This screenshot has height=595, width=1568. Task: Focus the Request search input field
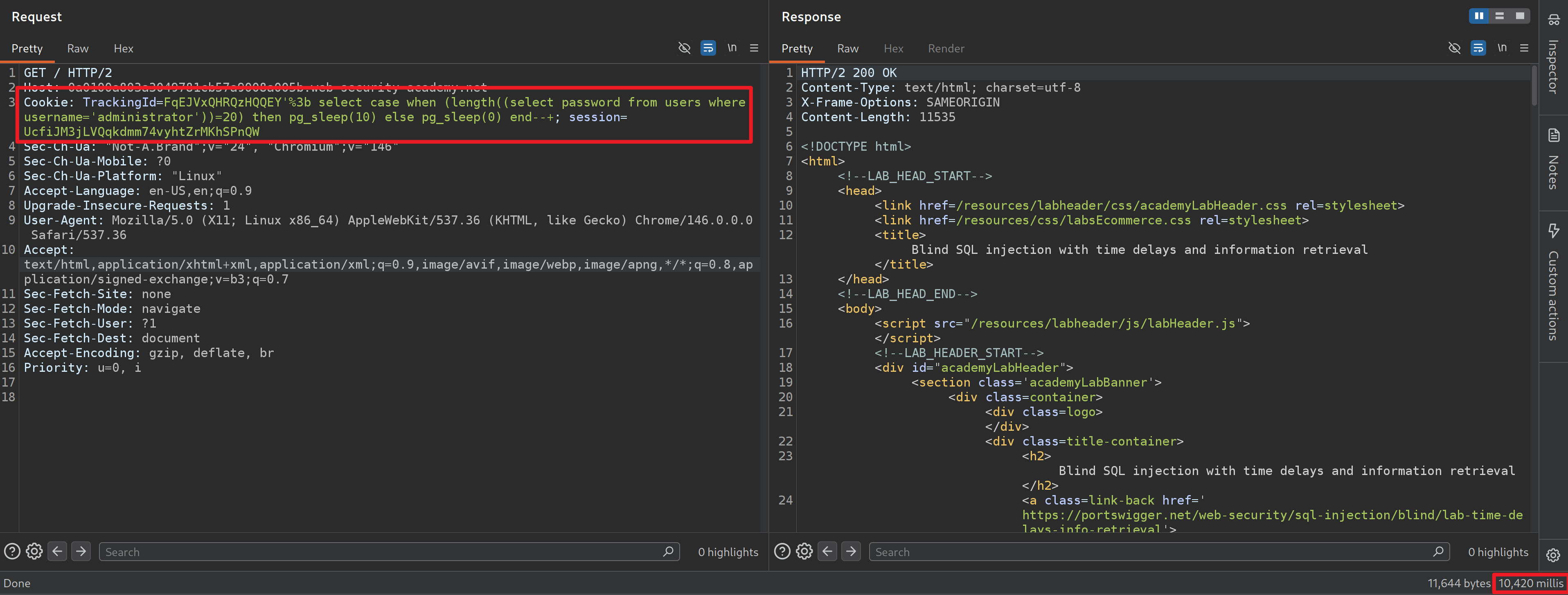383,552
